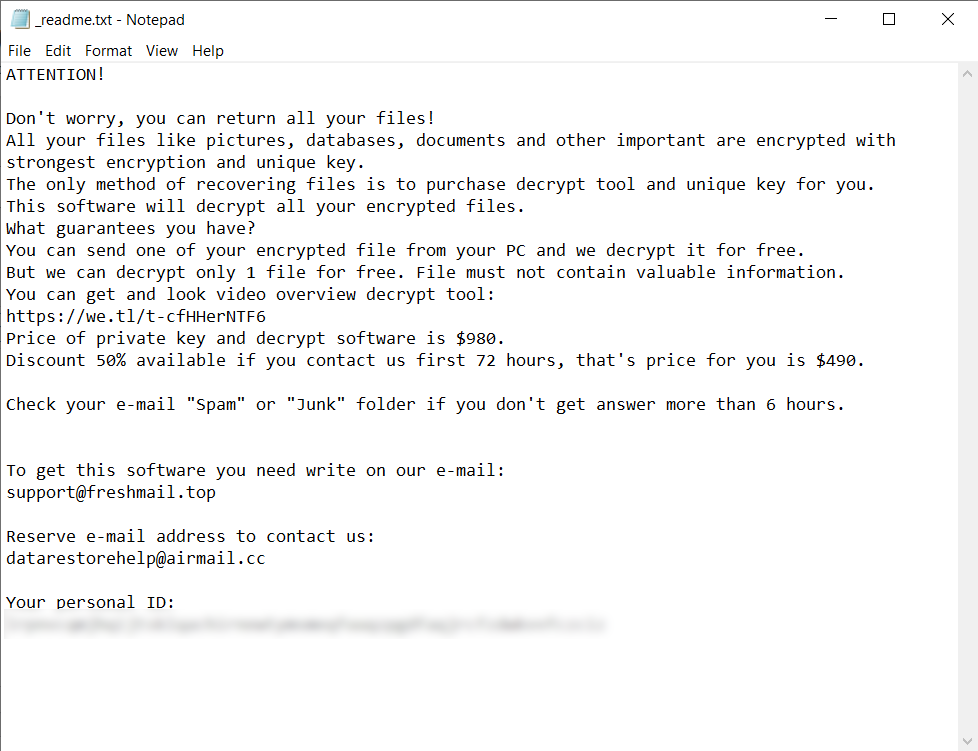Viewport: 978px width, 751px height.
Task: Click the we.tl video overview URL
Action: point(136,316)
